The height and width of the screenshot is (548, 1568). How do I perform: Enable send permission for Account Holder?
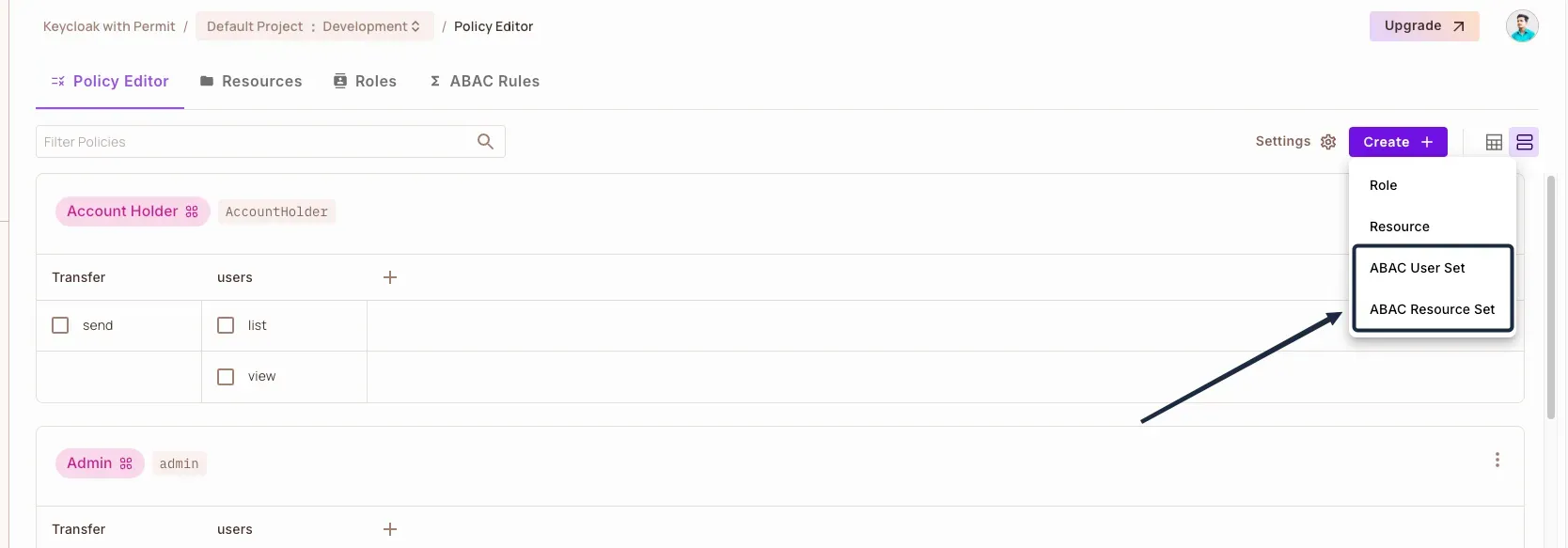point(60,325)
